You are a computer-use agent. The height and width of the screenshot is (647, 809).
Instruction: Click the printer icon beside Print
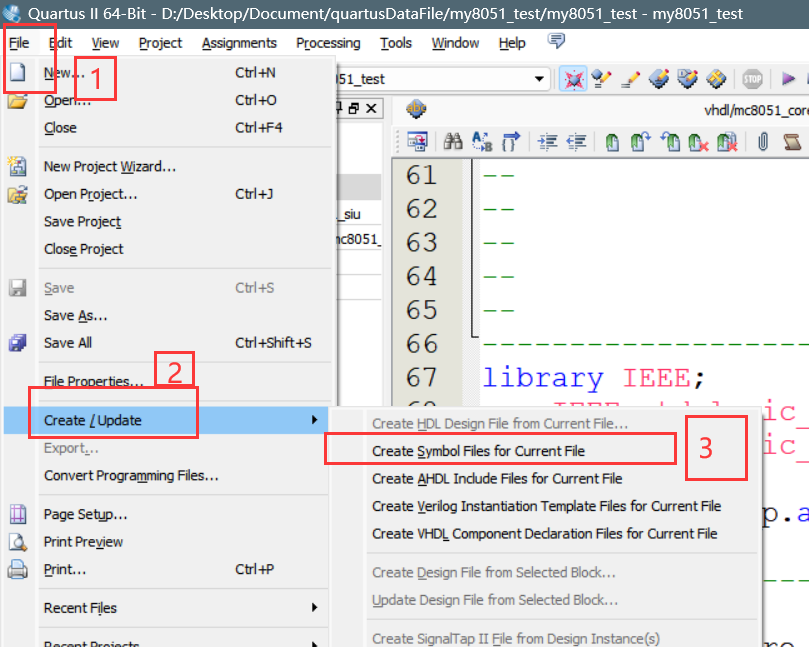(18, 569)
